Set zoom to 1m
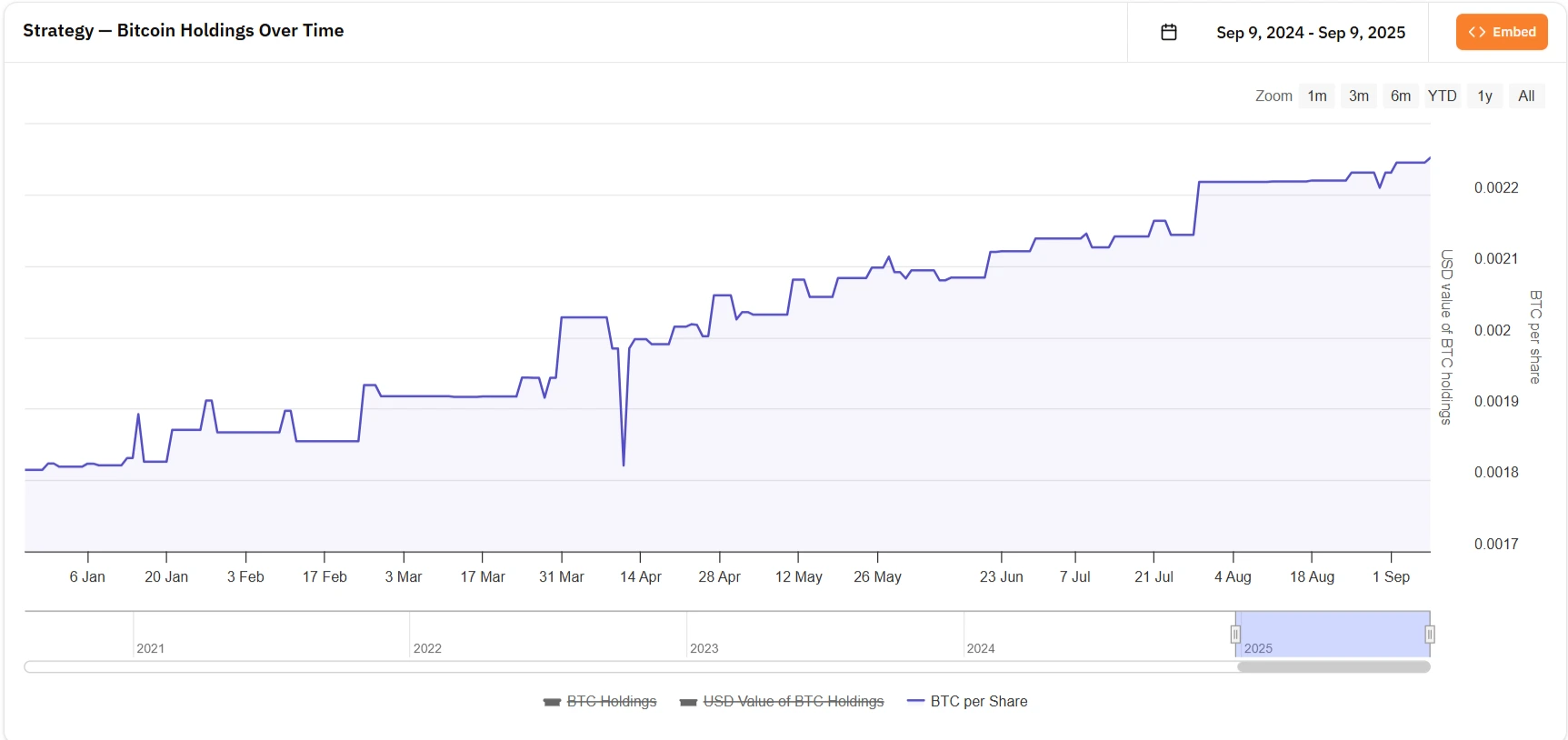Viewport: 1568px width, 740px height. [x=1316, y=95]
